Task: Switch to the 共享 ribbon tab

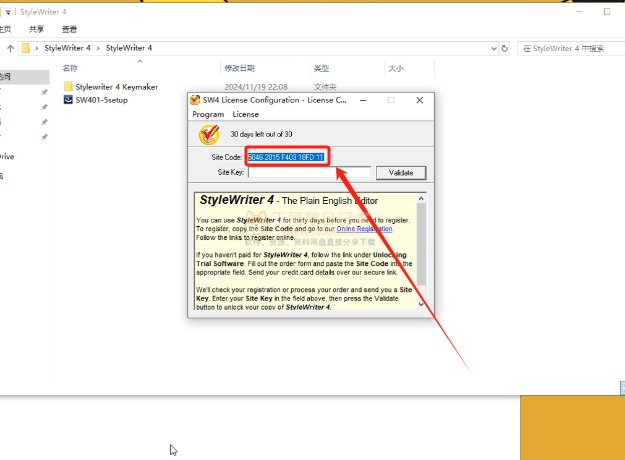Action: pos(35,30)
